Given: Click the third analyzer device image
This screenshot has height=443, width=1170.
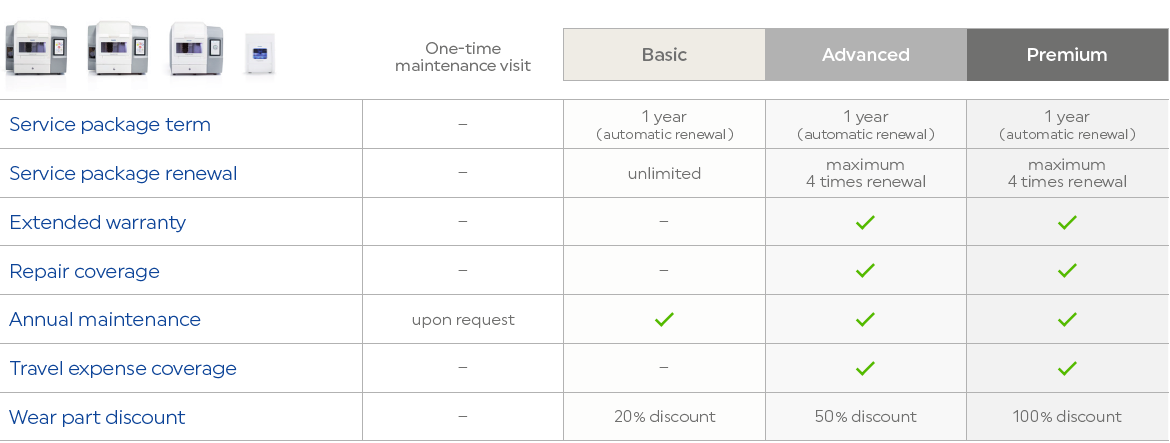Looking at the screenshot, I should (x=195, y=48).
